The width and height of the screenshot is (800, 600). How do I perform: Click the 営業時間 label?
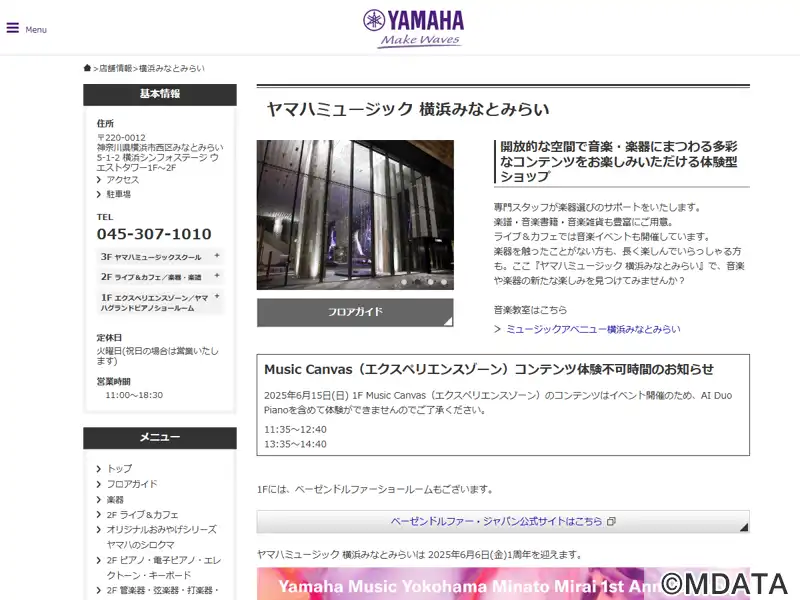click(x=114, y=381)
